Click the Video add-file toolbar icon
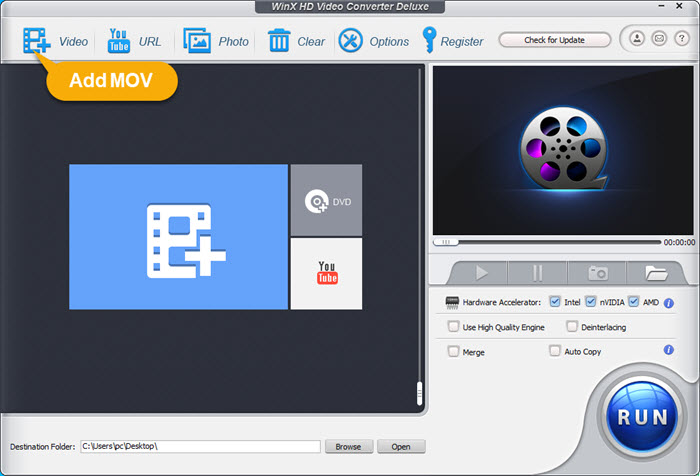 coord(37,41)
